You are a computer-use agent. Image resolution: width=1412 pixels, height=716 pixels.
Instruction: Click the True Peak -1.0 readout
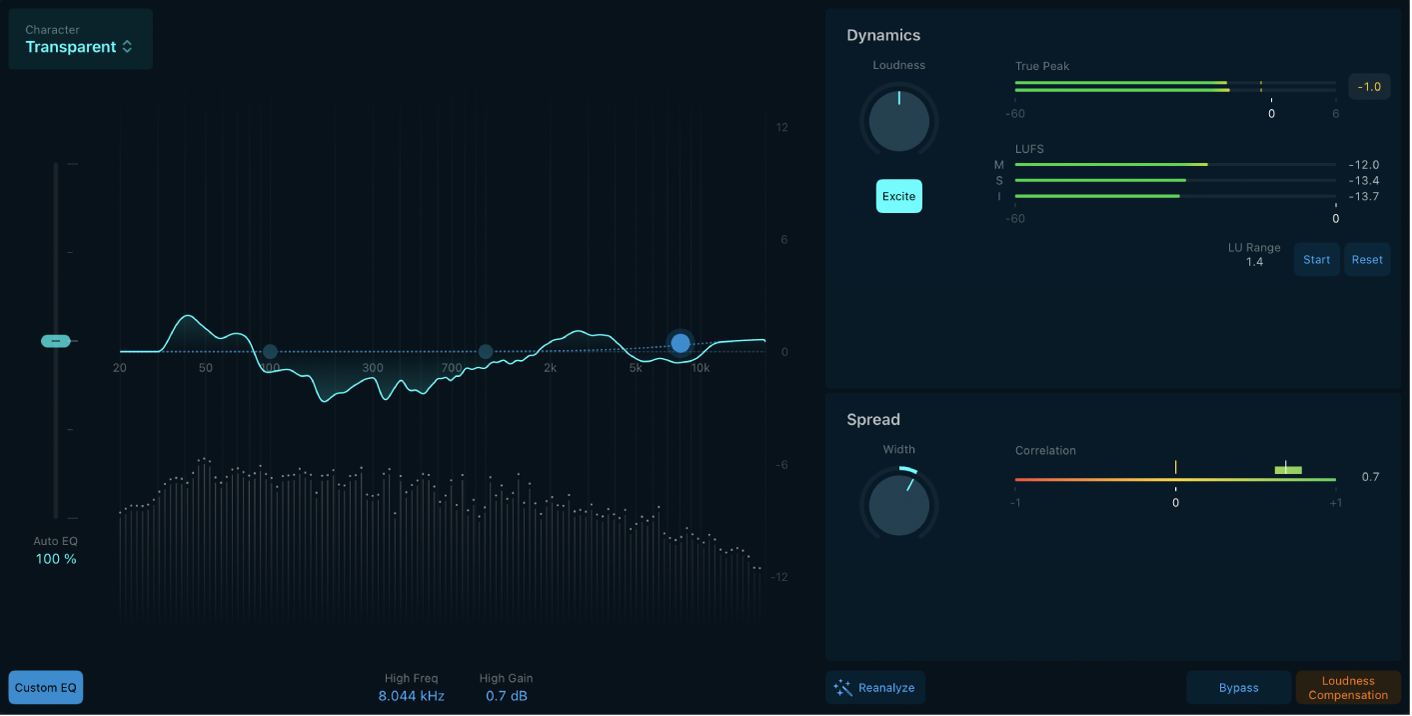[x=1368, y=86]
